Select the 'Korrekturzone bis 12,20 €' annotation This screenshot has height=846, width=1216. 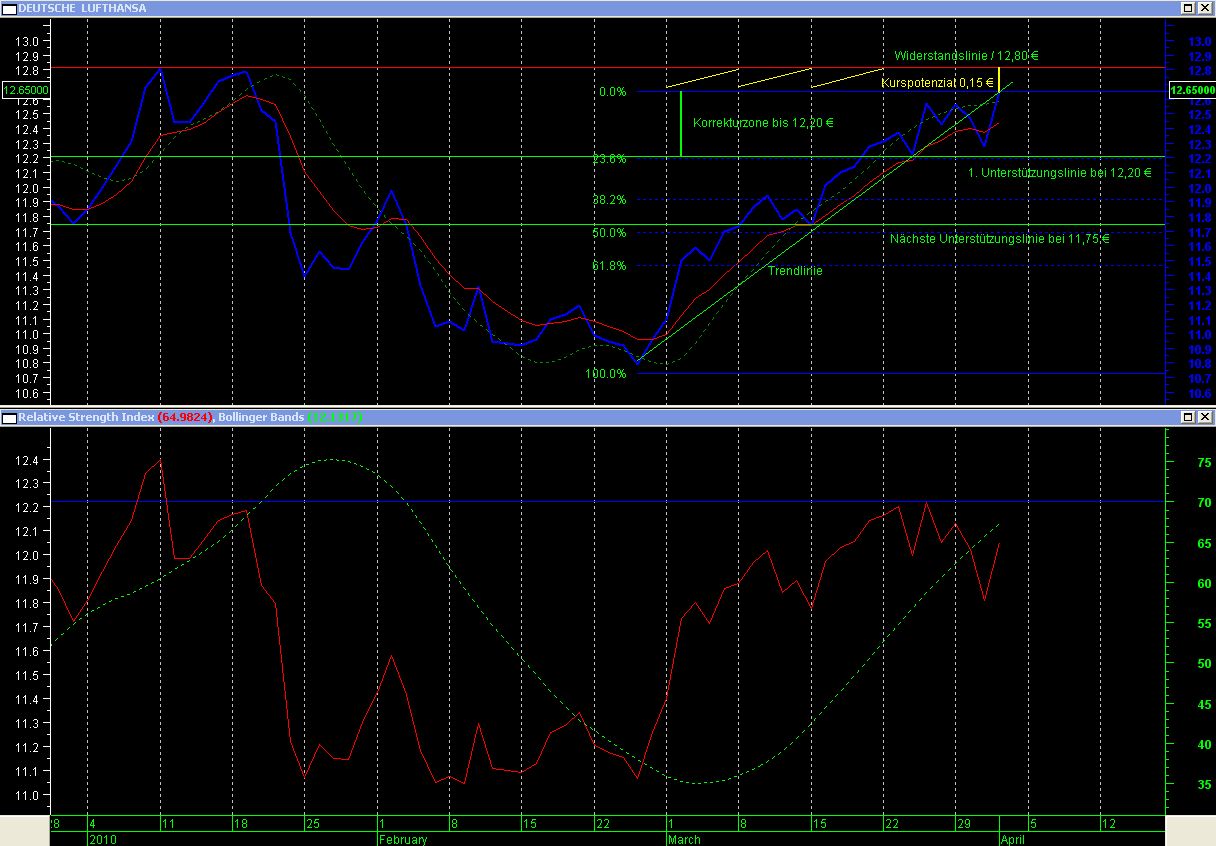[763, 123]
